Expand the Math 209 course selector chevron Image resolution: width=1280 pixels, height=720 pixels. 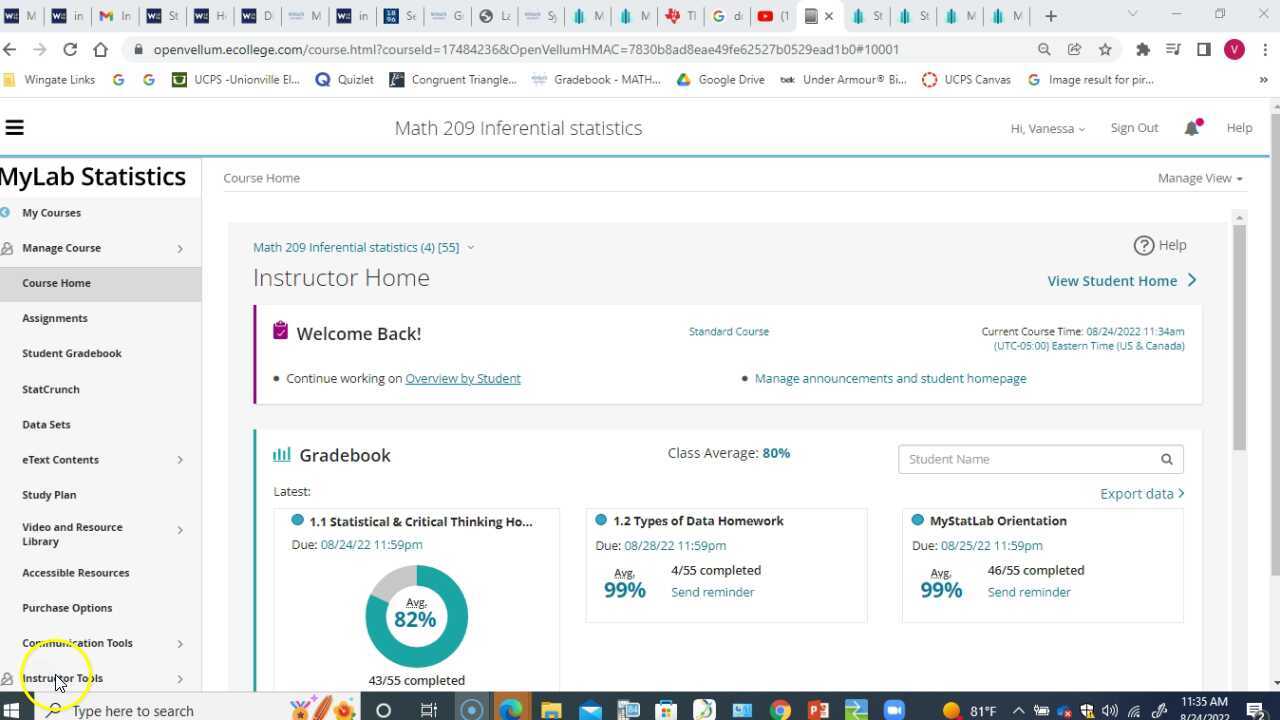pos(470,247)
